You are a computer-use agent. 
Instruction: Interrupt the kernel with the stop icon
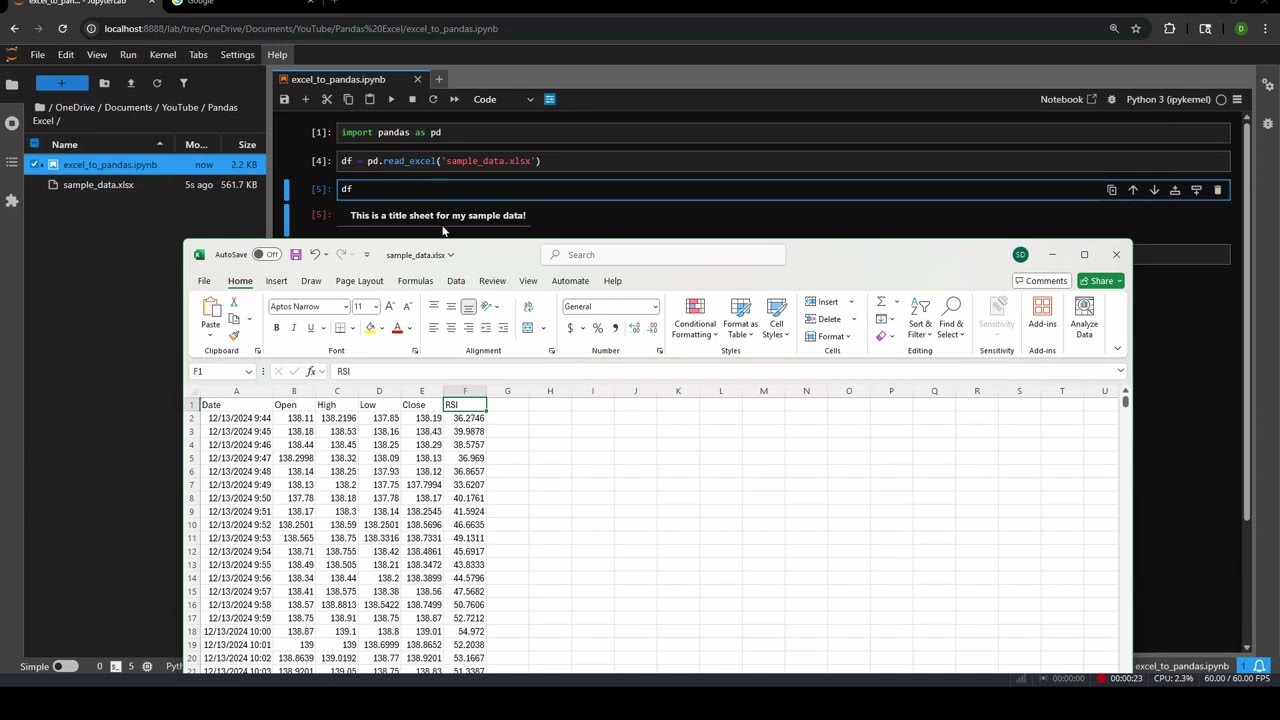(x=412, y=99)
